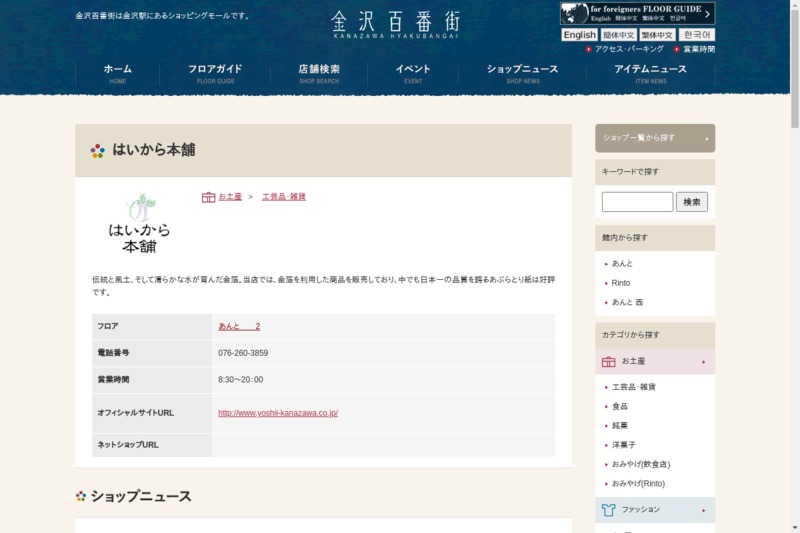The width and height of the screenshot is (800, 533).
Task: Click the souvenir gift icon in sidebar category
Action: 608,361
